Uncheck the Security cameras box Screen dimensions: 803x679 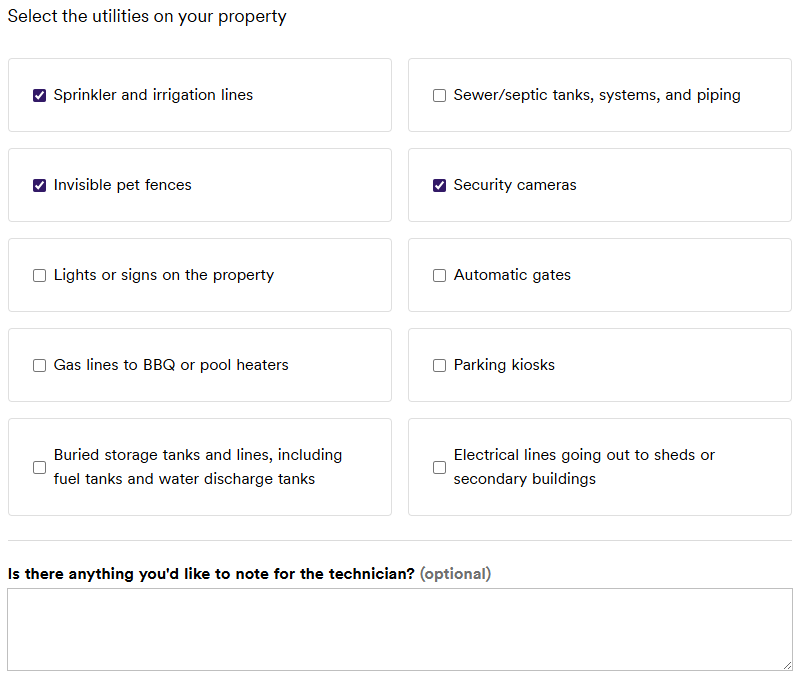pyautogui.click(x=439, y=185)
